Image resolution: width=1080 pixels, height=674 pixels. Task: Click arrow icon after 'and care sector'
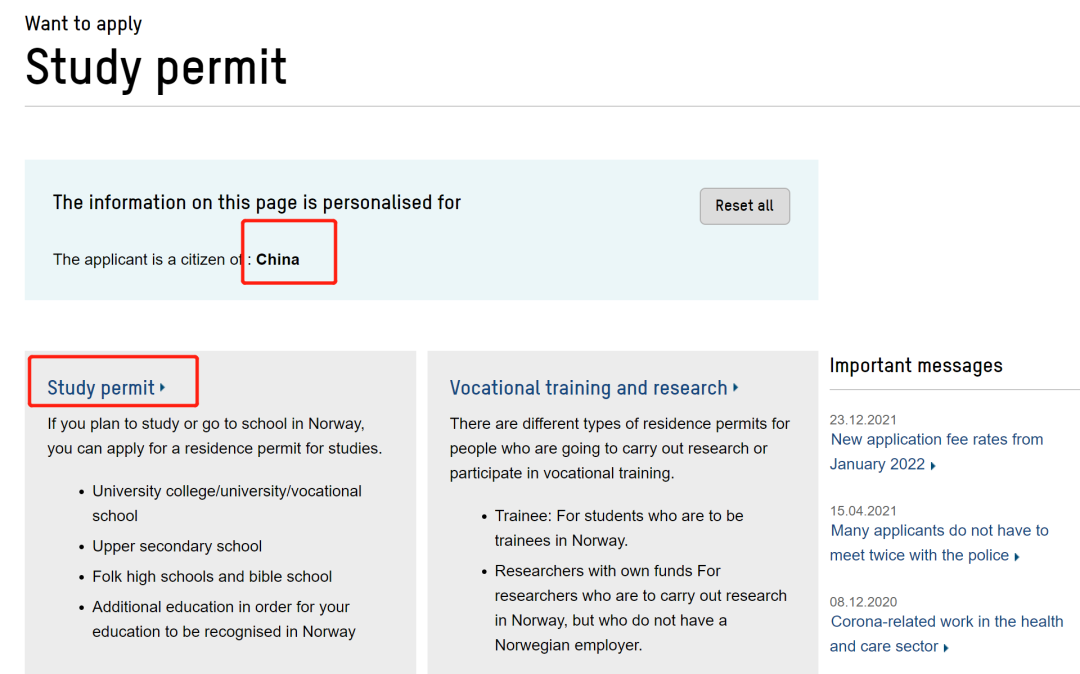point(947,648)
